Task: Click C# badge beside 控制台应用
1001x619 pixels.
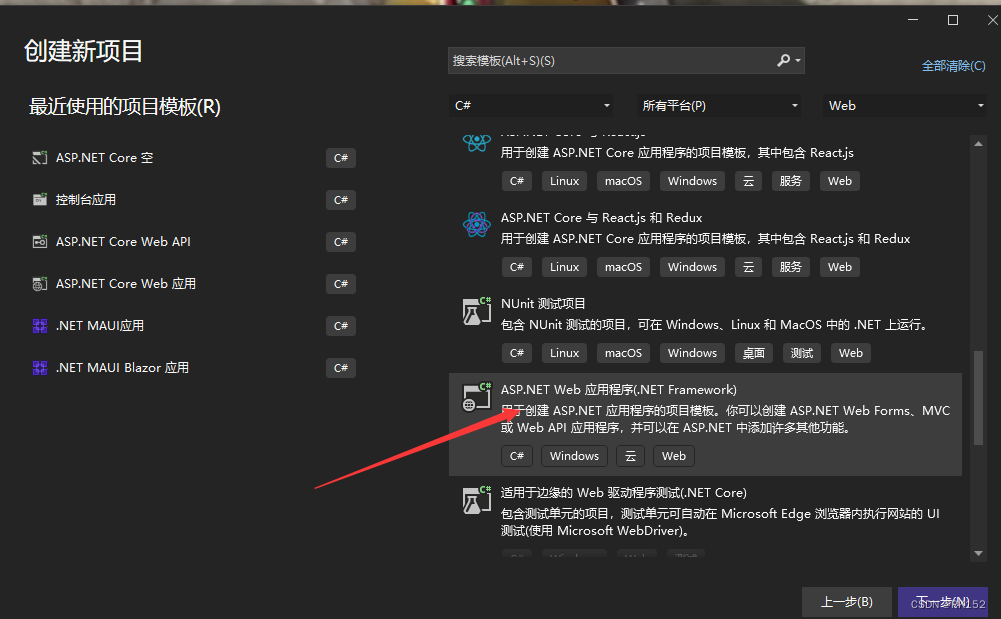Action: (x=341, y=200)
